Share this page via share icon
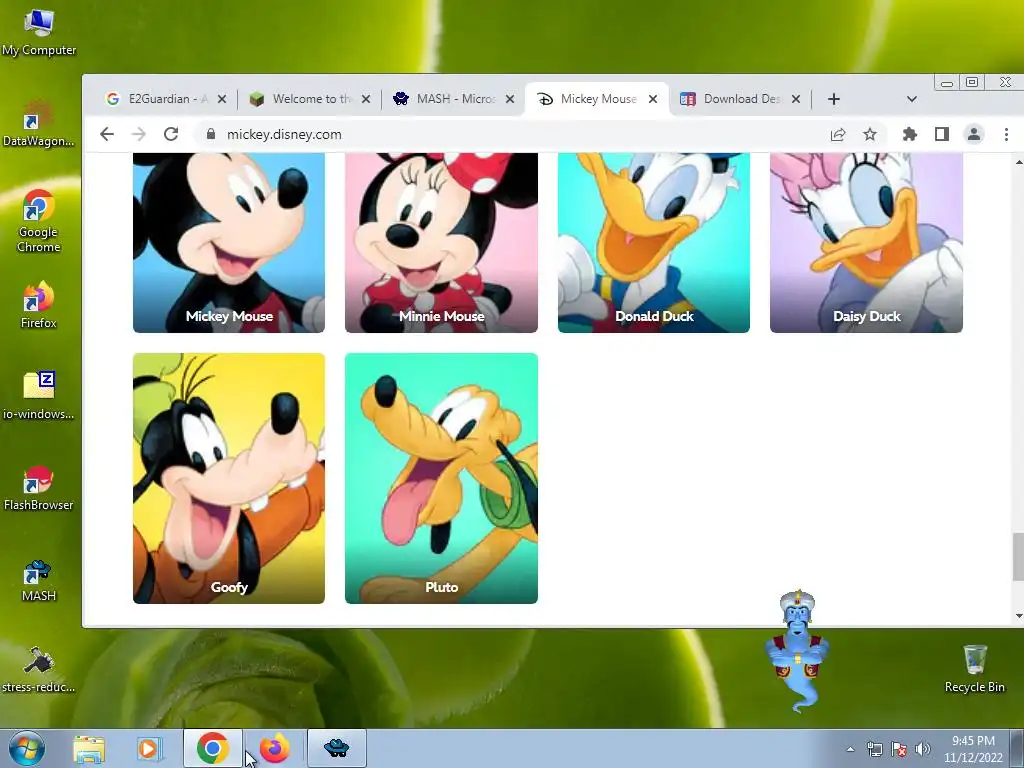This screenshot has width=1024, height=768. tap(838, 135)
